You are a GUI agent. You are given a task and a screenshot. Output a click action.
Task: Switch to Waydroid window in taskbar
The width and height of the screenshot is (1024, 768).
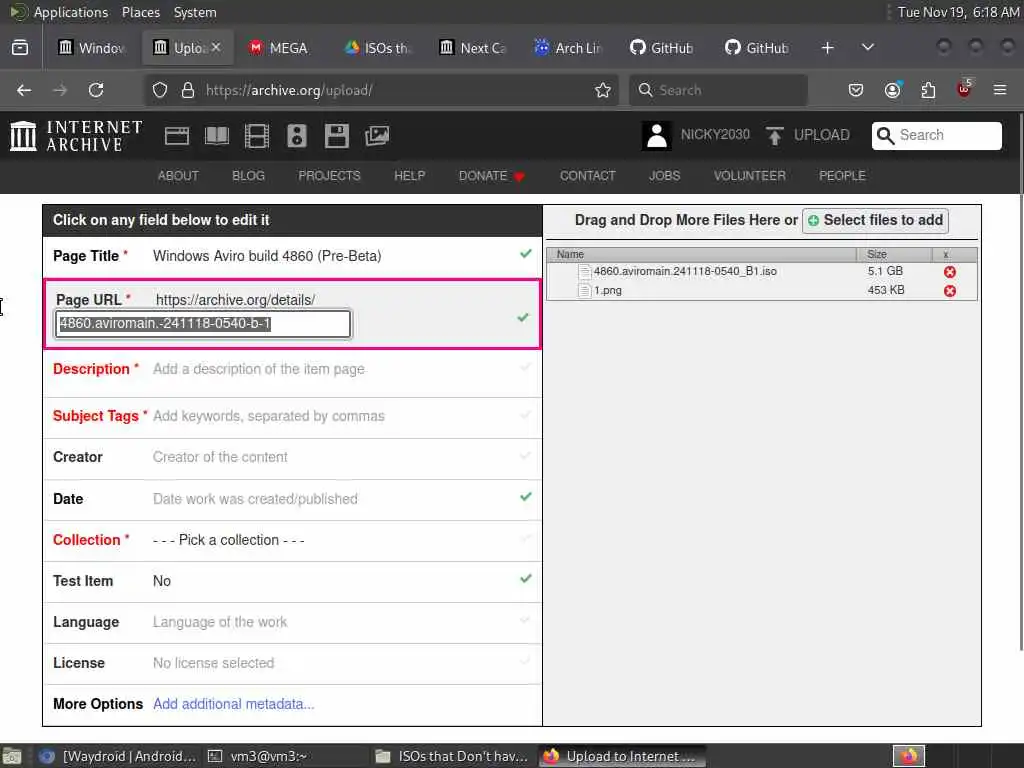click(x=118, y=756)
